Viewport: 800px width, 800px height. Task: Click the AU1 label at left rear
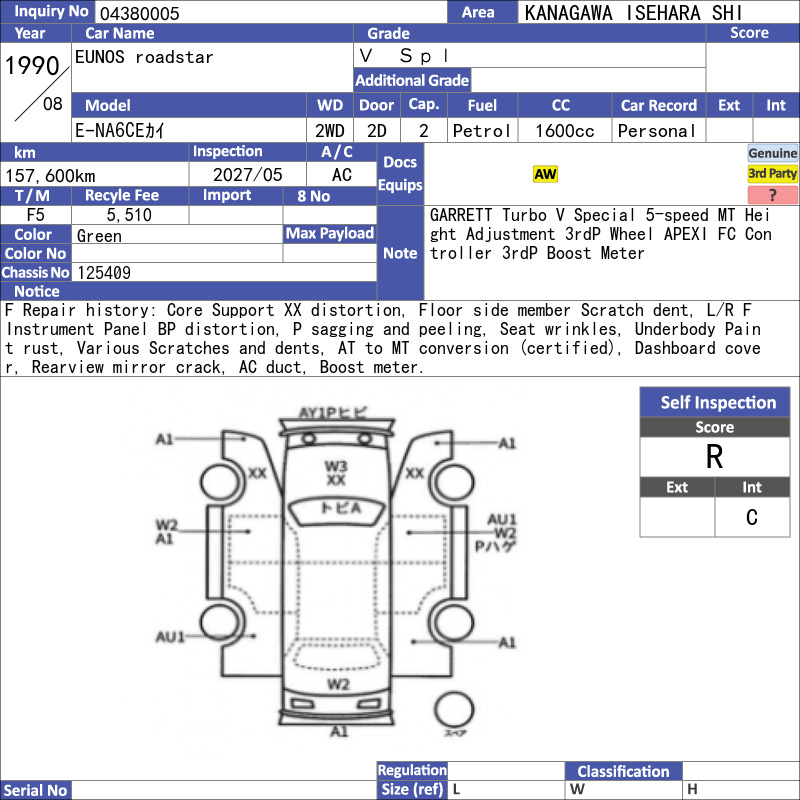170,637
